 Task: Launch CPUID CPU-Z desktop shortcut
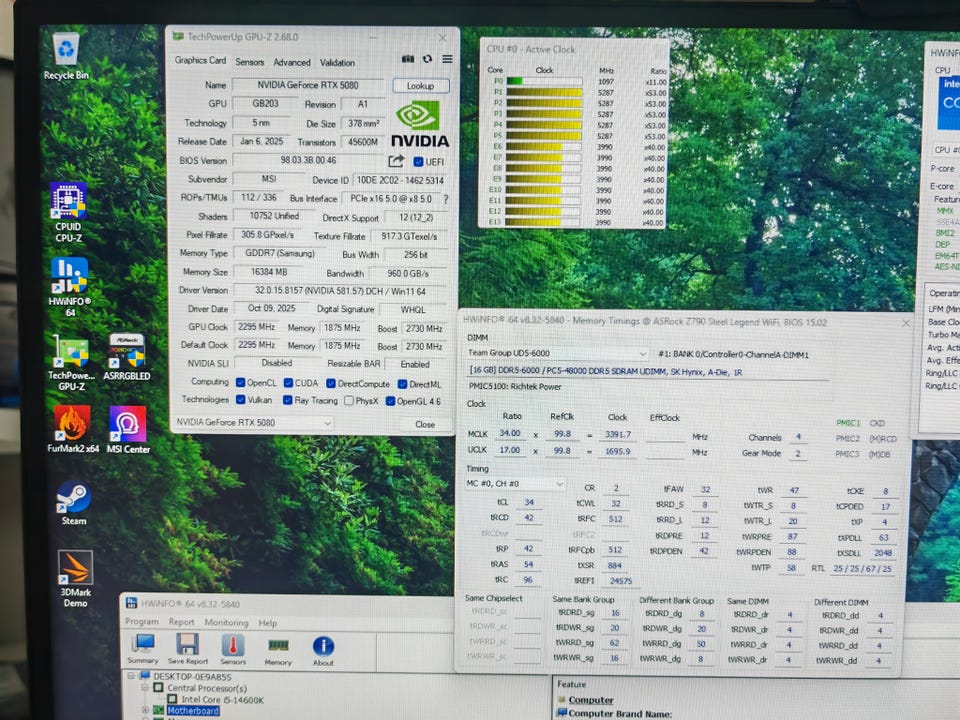click(68, 212)
